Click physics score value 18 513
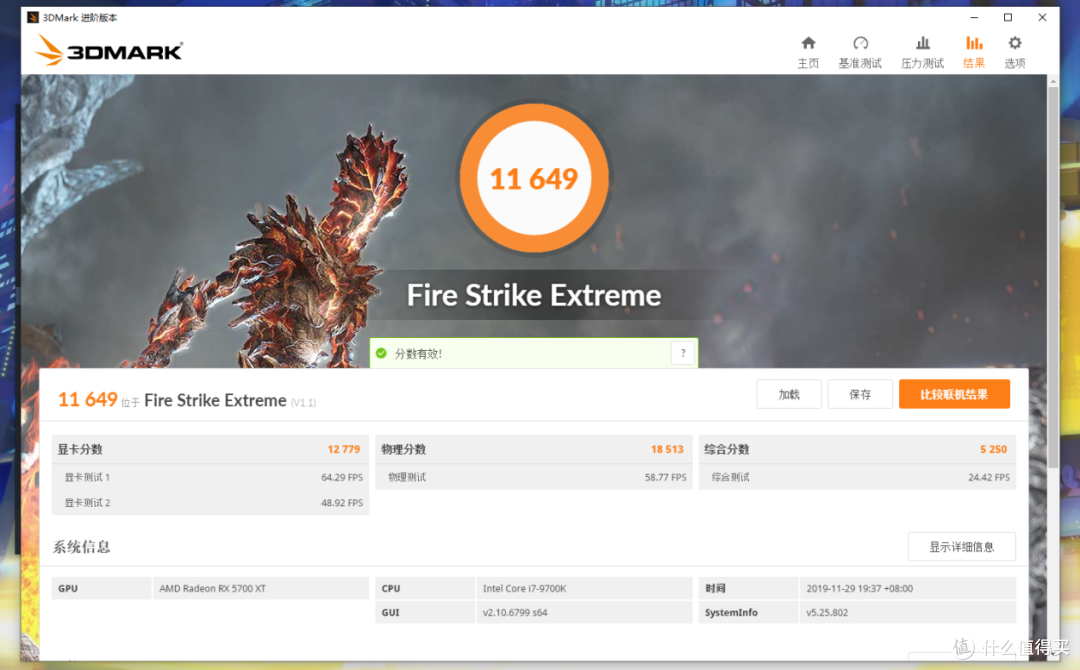This screenshot has height=670, width=1080. (x=667, y=449)
